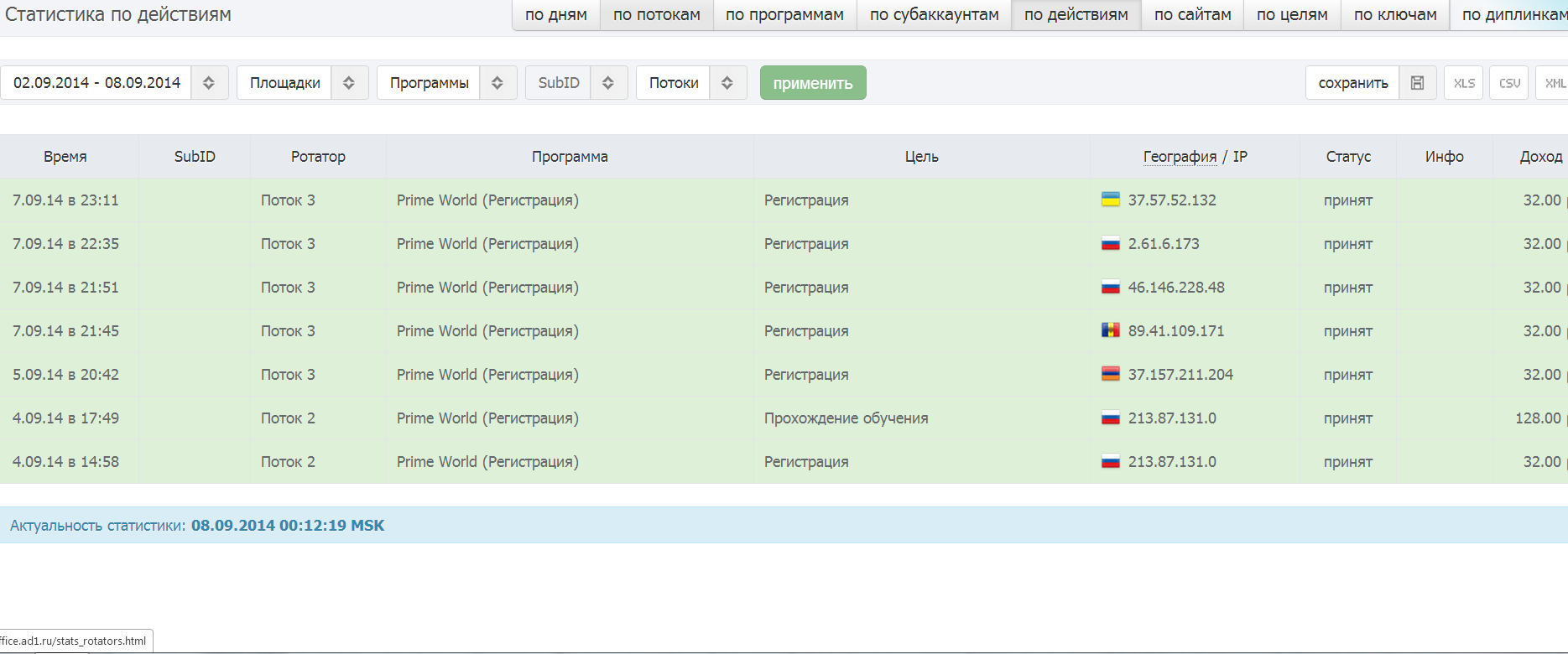The image size is (1568, 654).
Task: Expand the SubID filter arrows
Action: click(x=608, y=83)
